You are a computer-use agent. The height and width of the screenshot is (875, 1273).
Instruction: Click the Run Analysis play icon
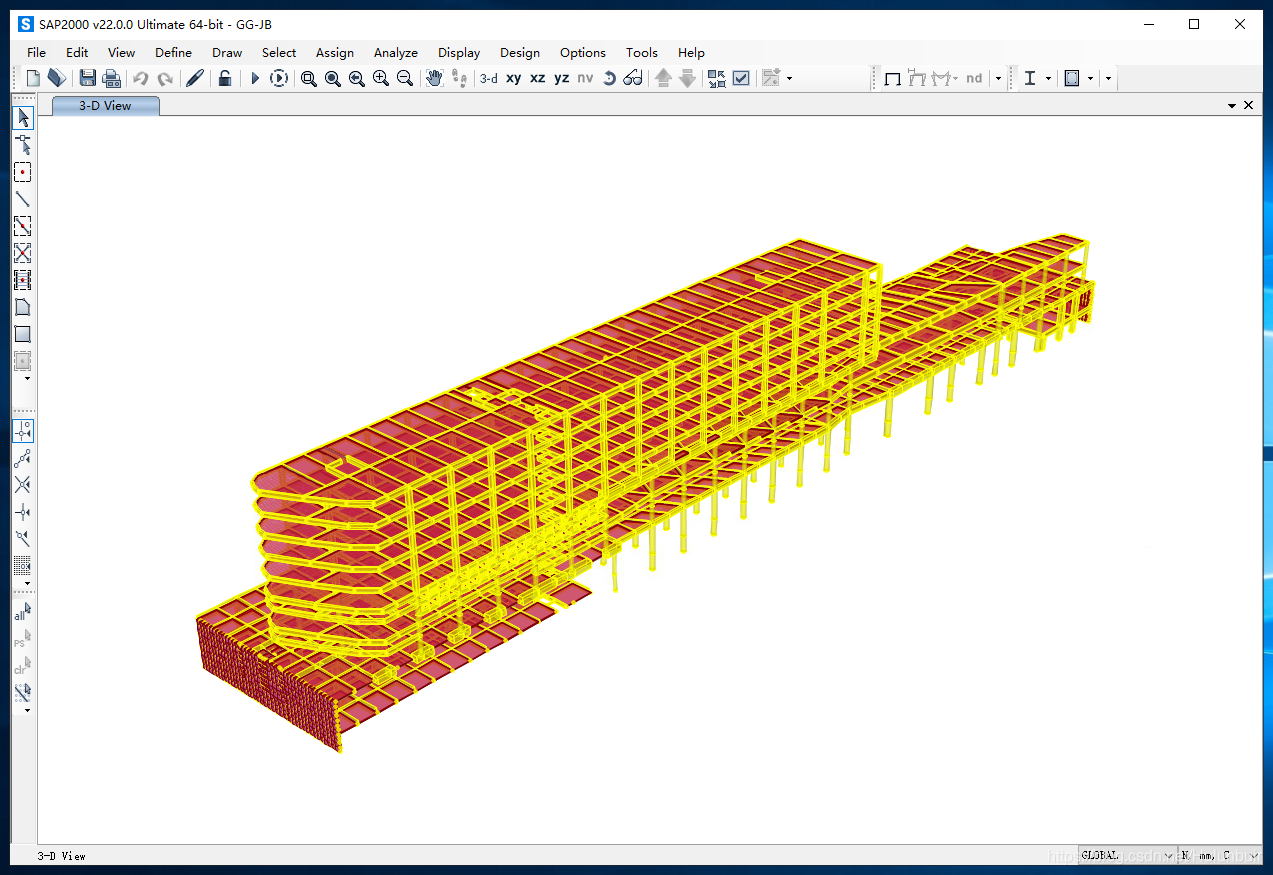(255, 78)
